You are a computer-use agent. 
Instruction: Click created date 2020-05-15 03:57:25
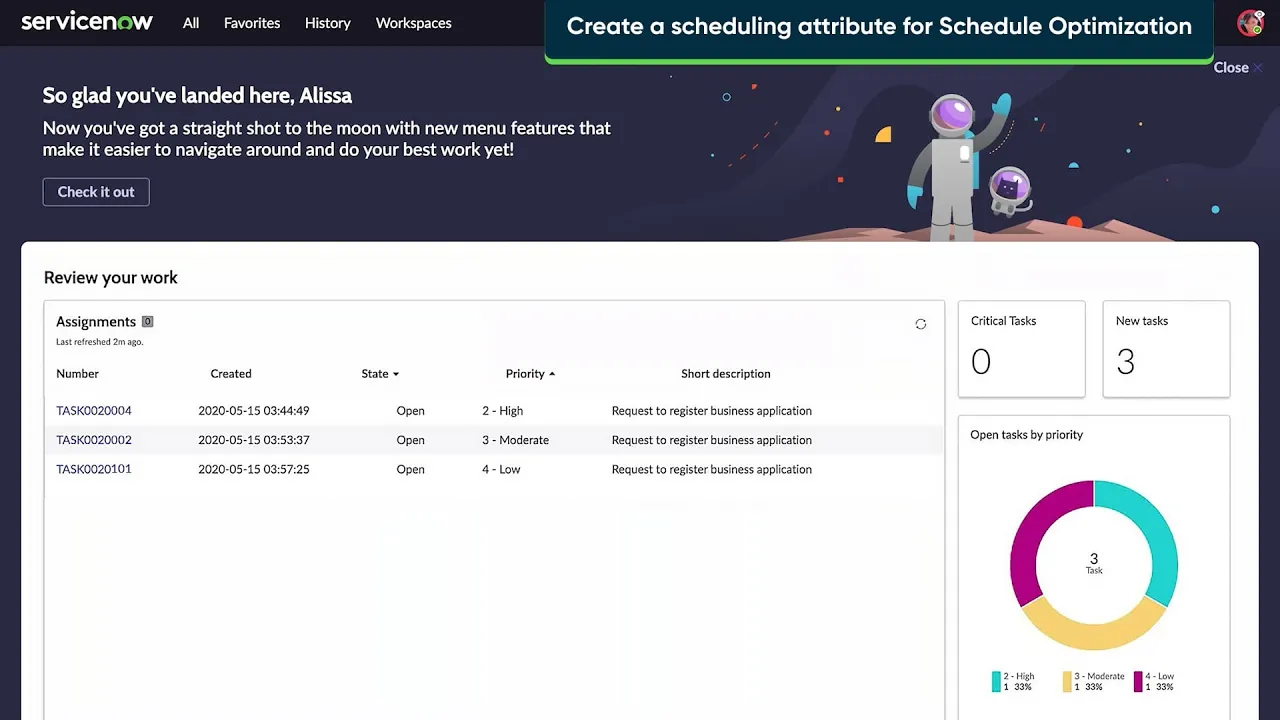254,469
